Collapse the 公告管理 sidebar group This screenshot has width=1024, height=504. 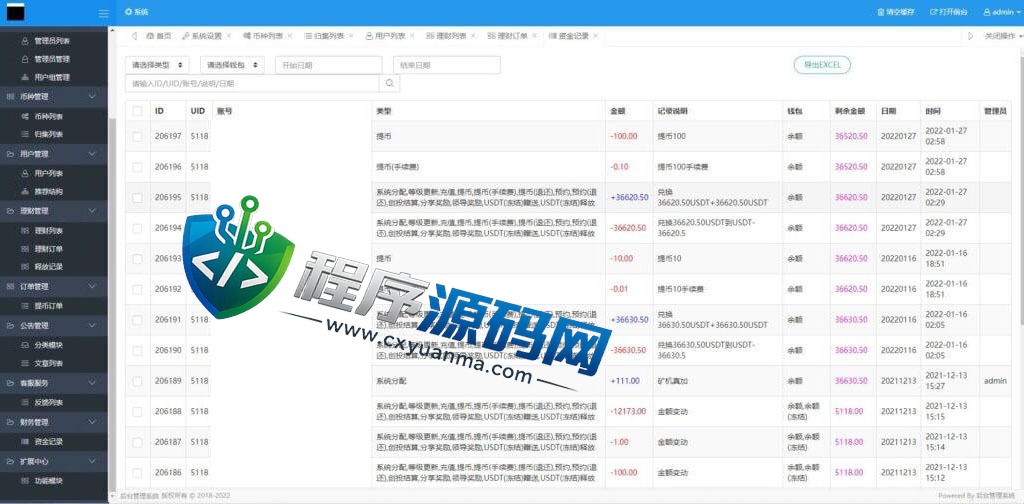tap(54, 325)
